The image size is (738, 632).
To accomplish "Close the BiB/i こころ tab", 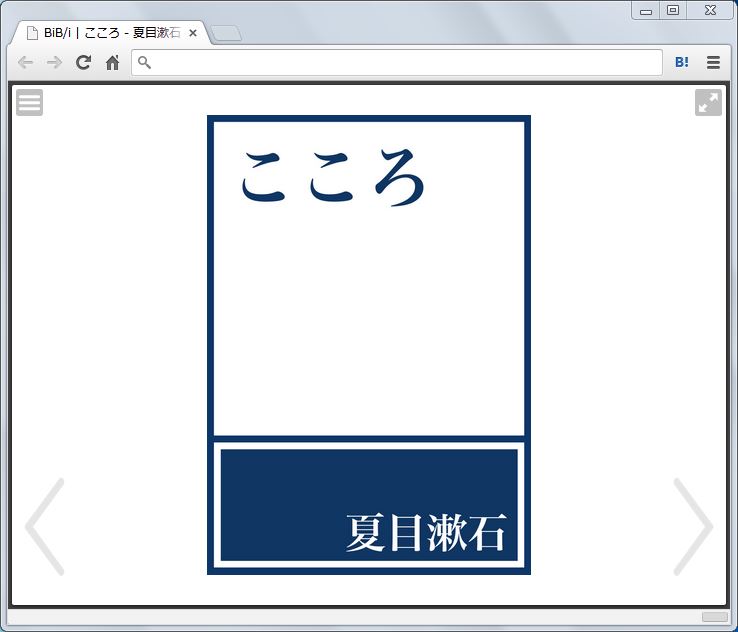I will click(x=193, y=33).
